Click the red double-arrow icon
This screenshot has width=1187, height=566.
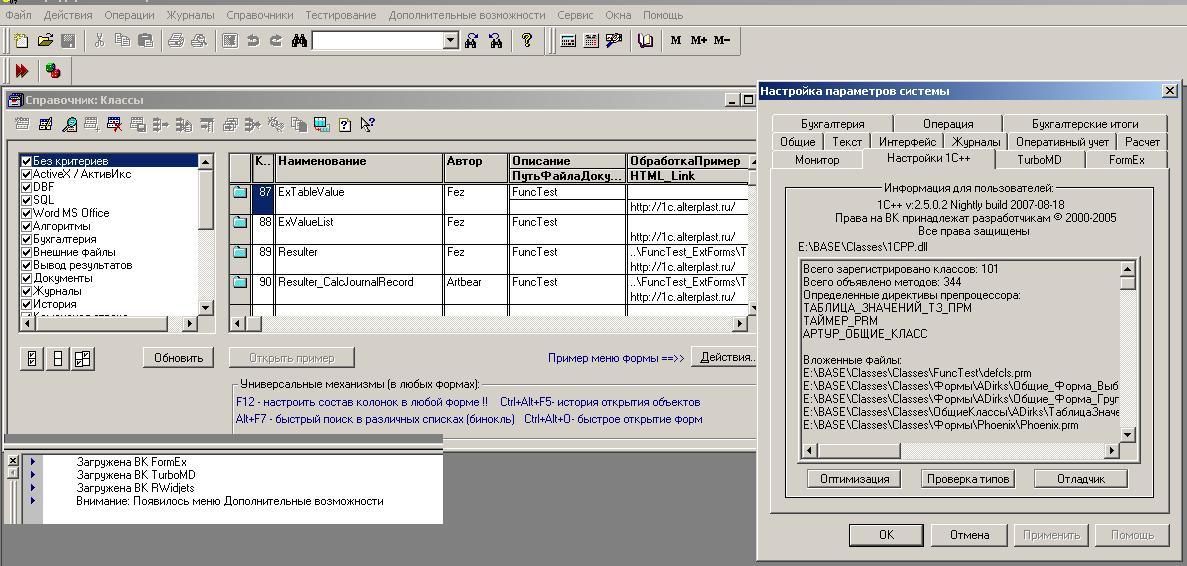(22, 71)
